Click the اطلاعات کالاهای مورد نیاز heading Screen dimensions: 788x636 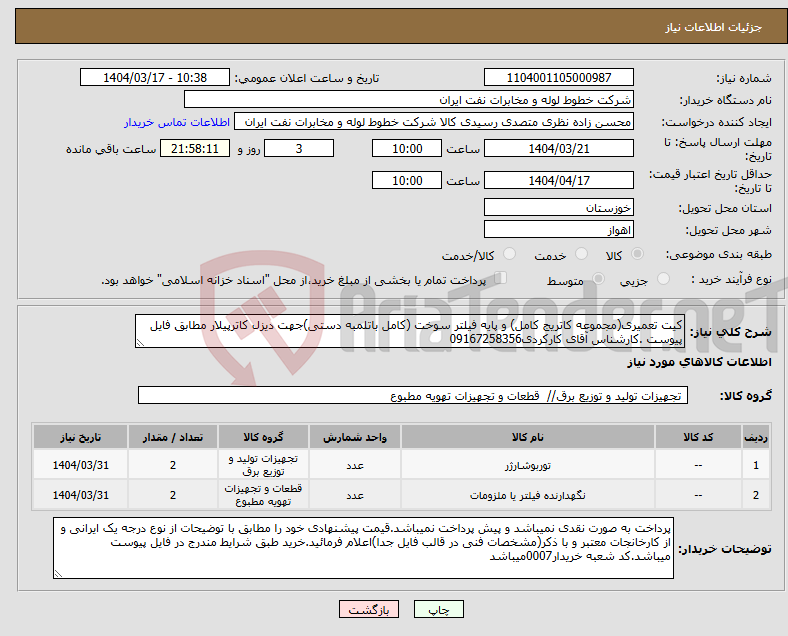click(x=699, y=362)
